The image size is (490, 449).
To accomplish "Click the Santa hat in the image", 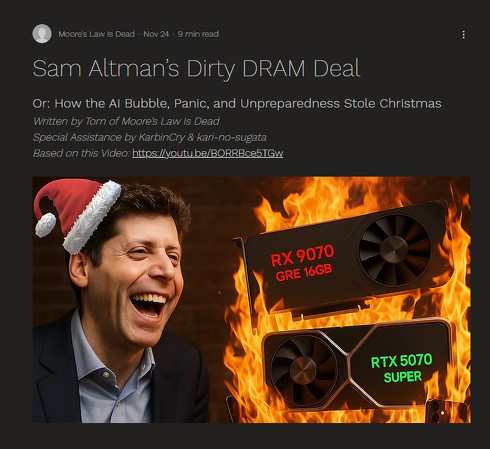I will 77,213.
